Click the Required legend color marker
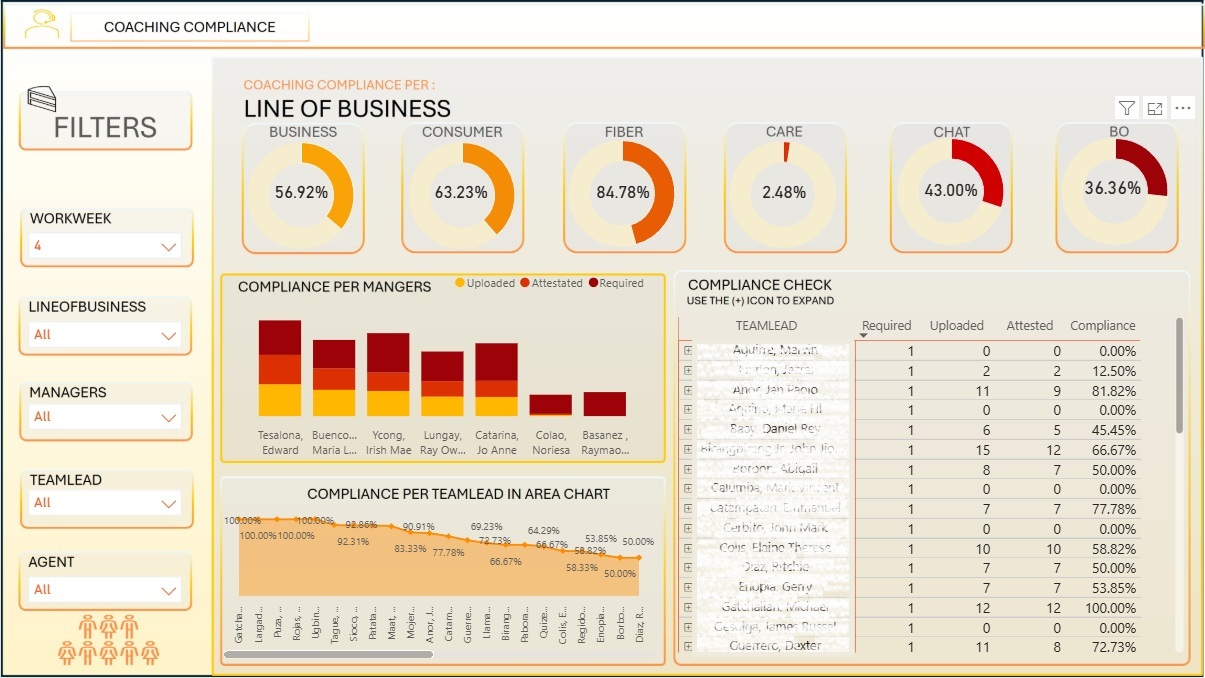Image resolution: width=1205 pixels, height=678 pixels. coord(593,283)
